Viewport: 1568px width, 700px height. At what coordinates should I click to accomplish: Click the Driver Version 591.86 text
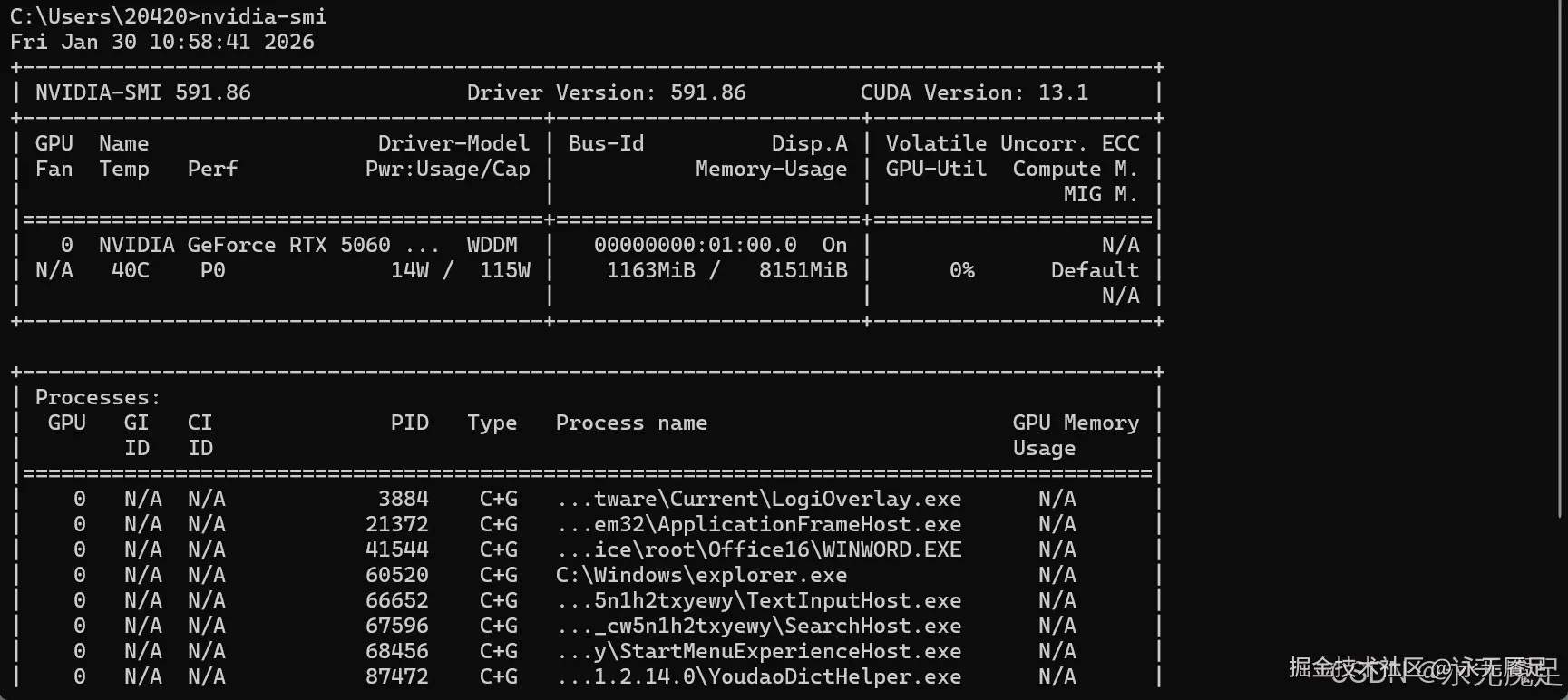point(606,92)
